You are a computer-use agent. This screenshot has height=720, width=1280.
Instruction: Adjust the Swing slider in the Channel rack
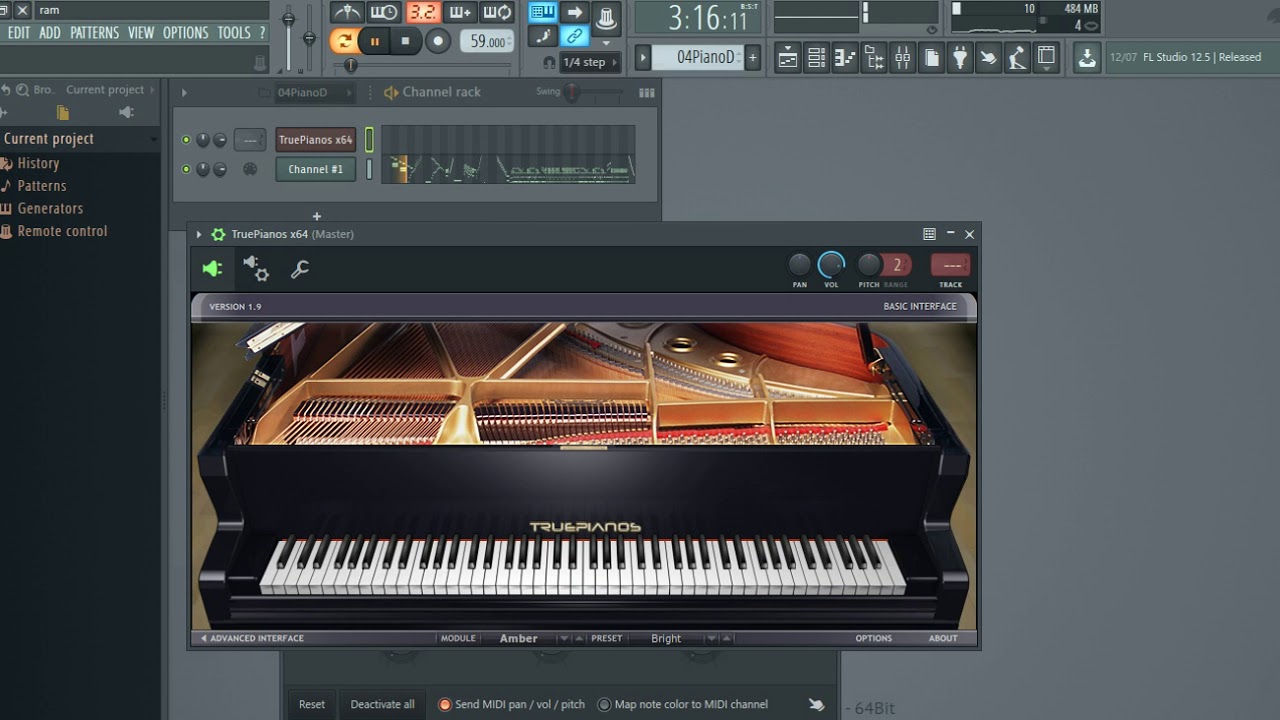571,91
